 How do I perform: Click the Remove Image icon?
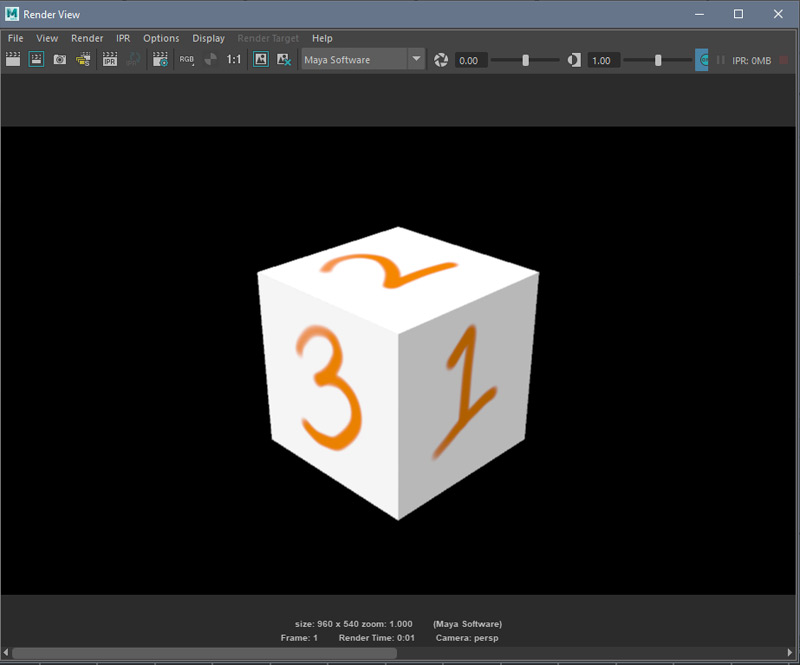tap(284, 60)
